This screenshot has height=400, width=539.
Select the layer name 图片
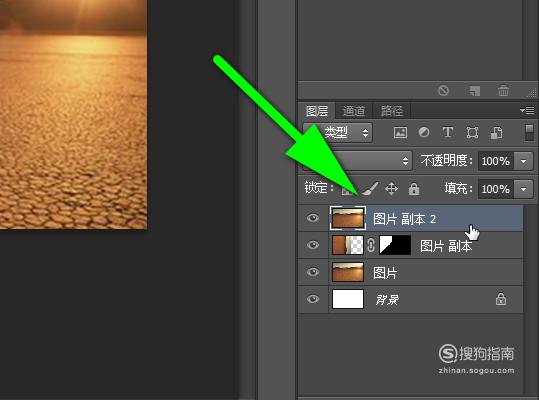point(385,273)
